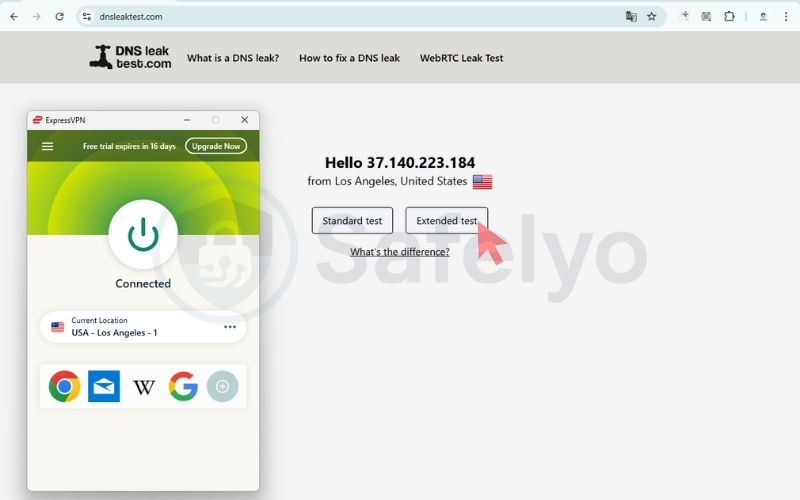
Task: Open 'What's the difference?' link
Action: (x=399, y=252)
